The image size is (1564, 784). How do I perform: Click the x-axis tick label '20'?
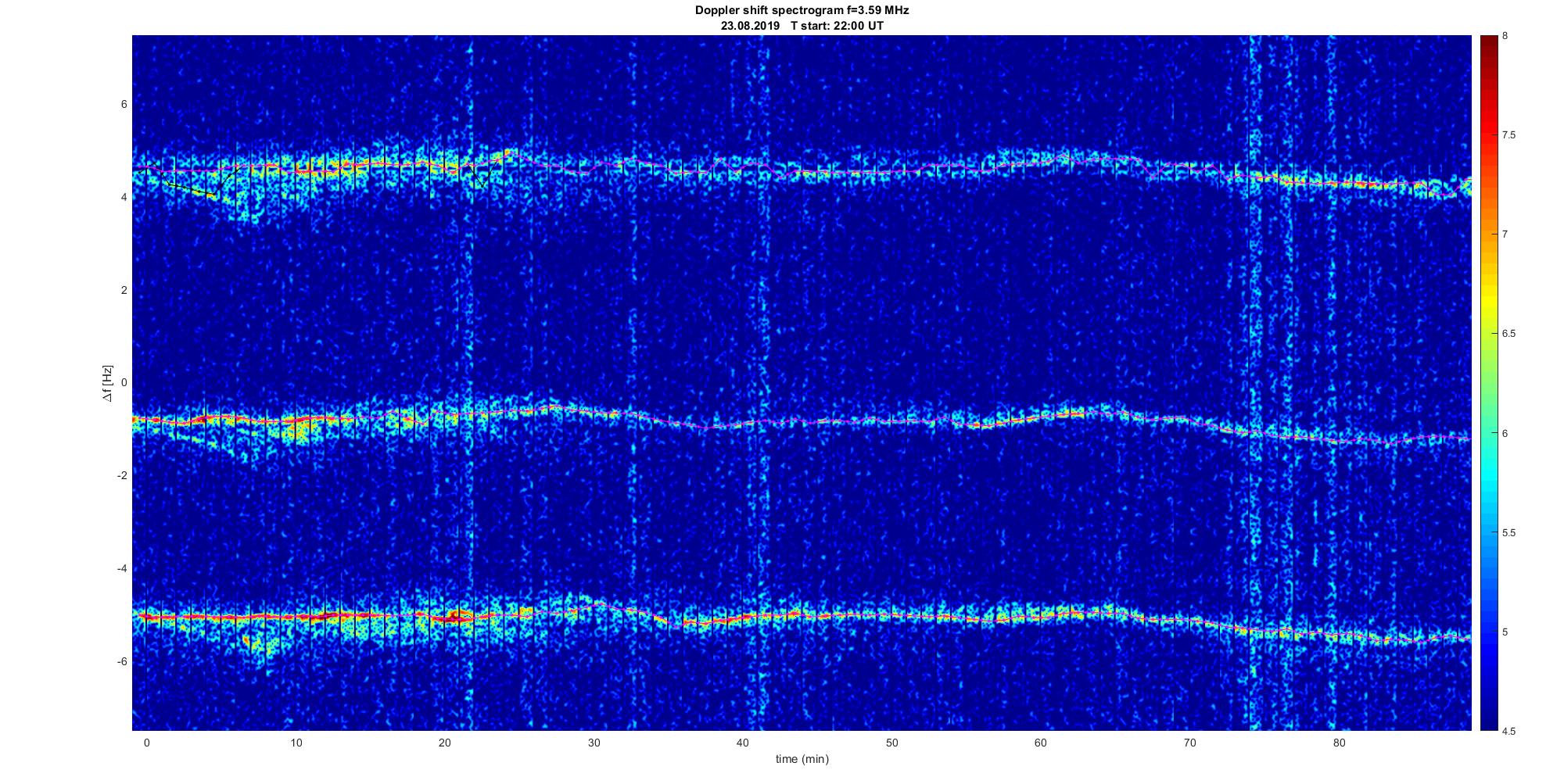click(445, 743)
